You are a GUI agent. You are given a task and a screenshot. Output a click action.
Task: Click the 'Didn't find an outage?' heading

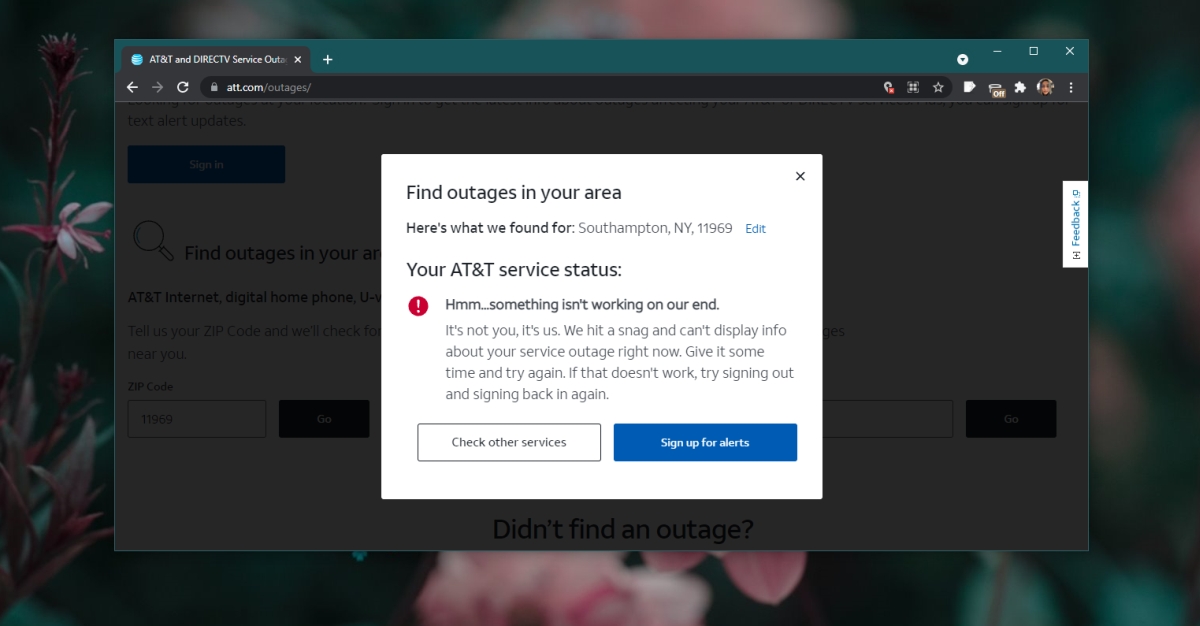click(622, 529)
